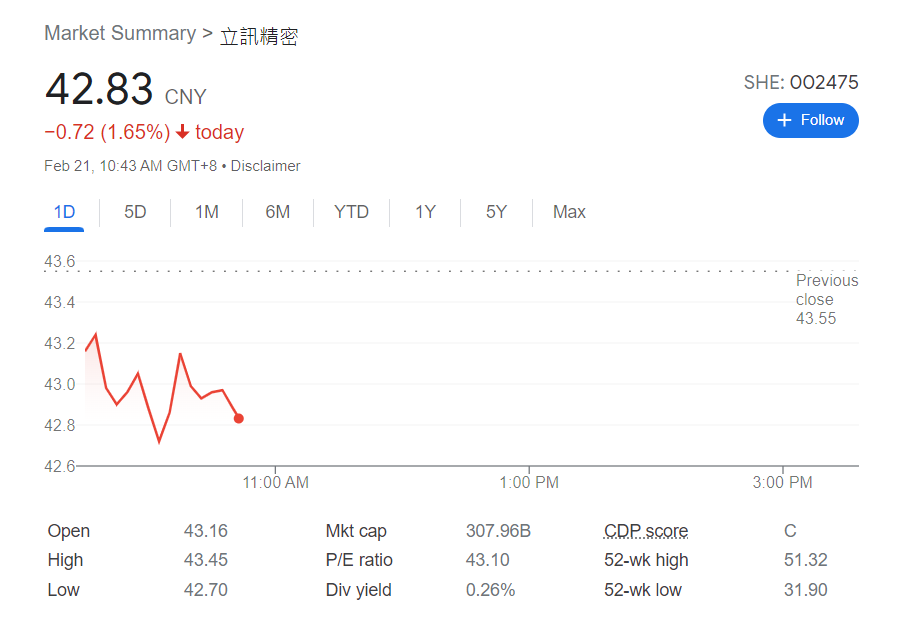Click the SHE: 002475 ticker text

800,83
